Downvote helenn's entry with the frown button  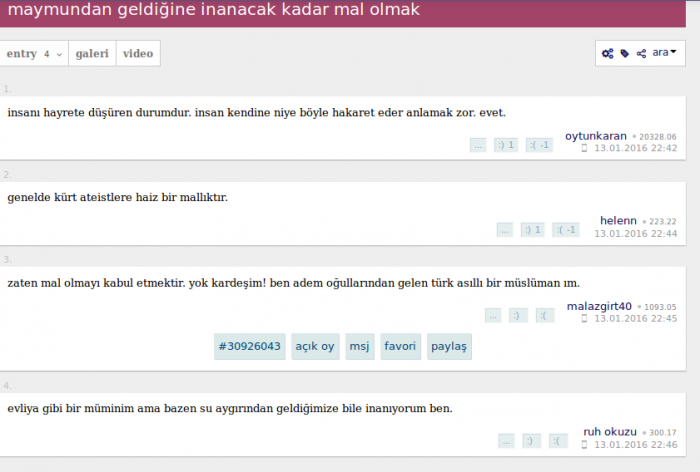tap(566, 230)
